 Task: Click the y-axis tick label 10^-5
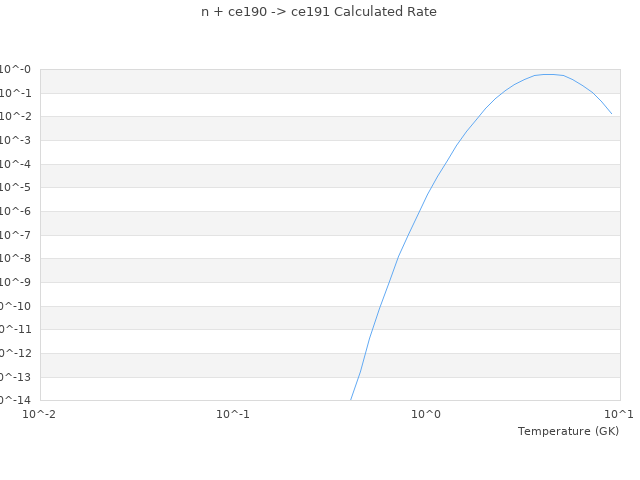click(x=16, y=188)
